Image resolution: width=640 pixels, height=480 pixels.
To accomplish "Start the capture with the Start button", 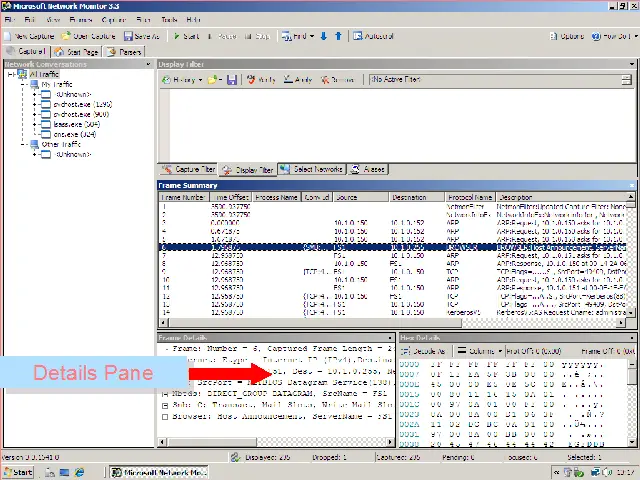I will (186, 36).
